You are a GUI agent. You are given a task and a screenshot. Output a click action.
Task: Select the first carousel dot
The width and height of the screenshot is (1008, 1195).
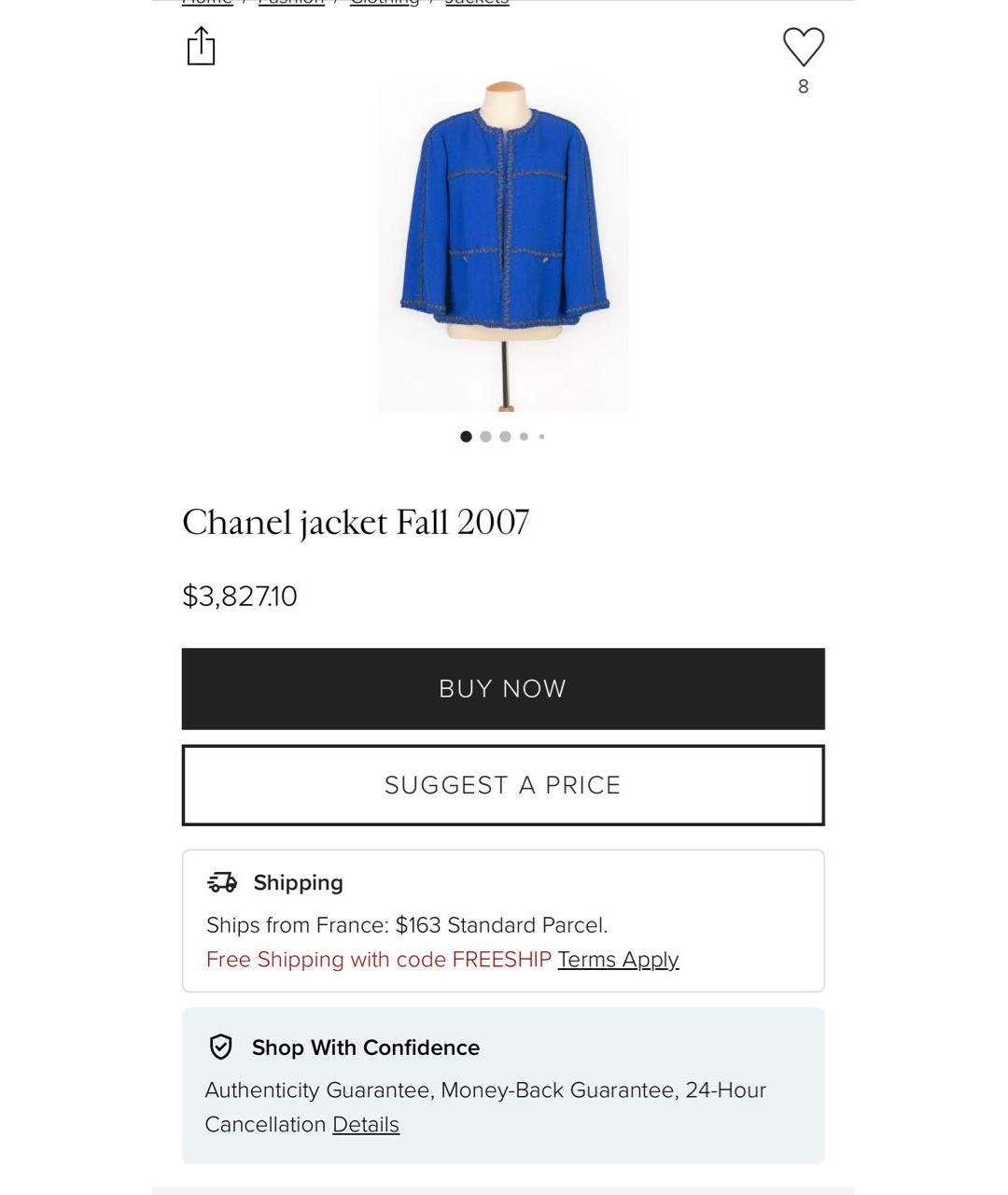pyautogui.click(x=466, y=436)
